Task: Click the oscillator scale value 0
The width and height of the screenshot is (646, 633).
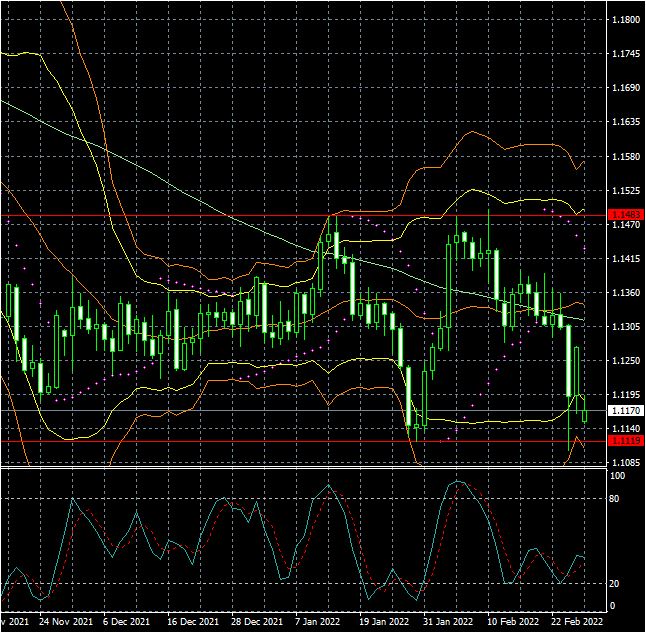Action: 612,606
